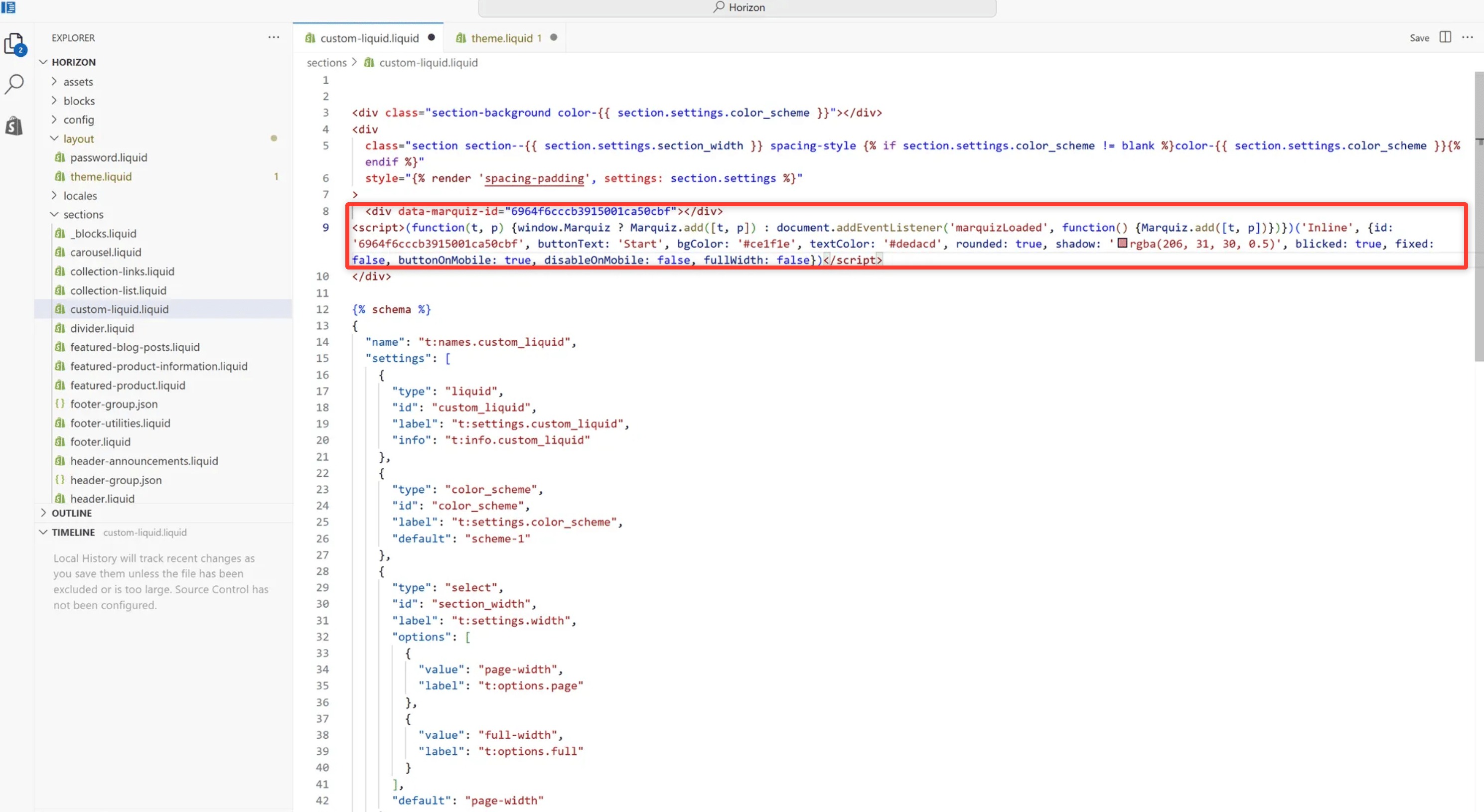Viewport: 1484px width, 812px height.
Task: Collapse the TIMELINE panel
Action: [73, 532]
